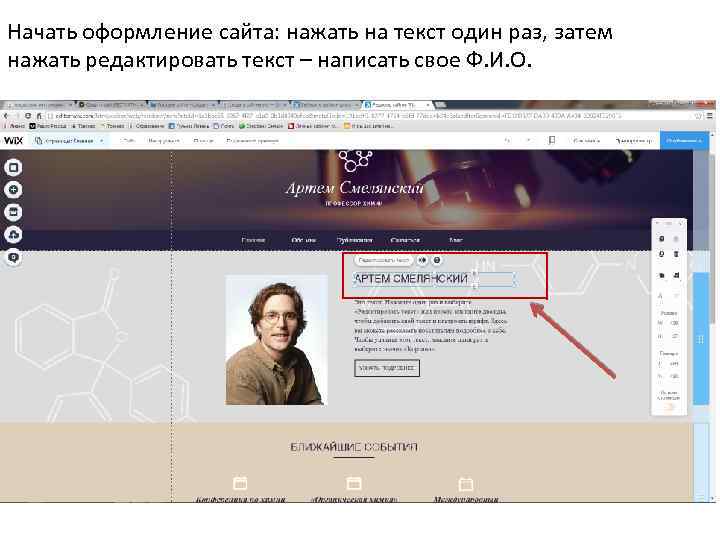
Task: Click the Delete trash icon in toolbar panel
Action: [676, 254]
